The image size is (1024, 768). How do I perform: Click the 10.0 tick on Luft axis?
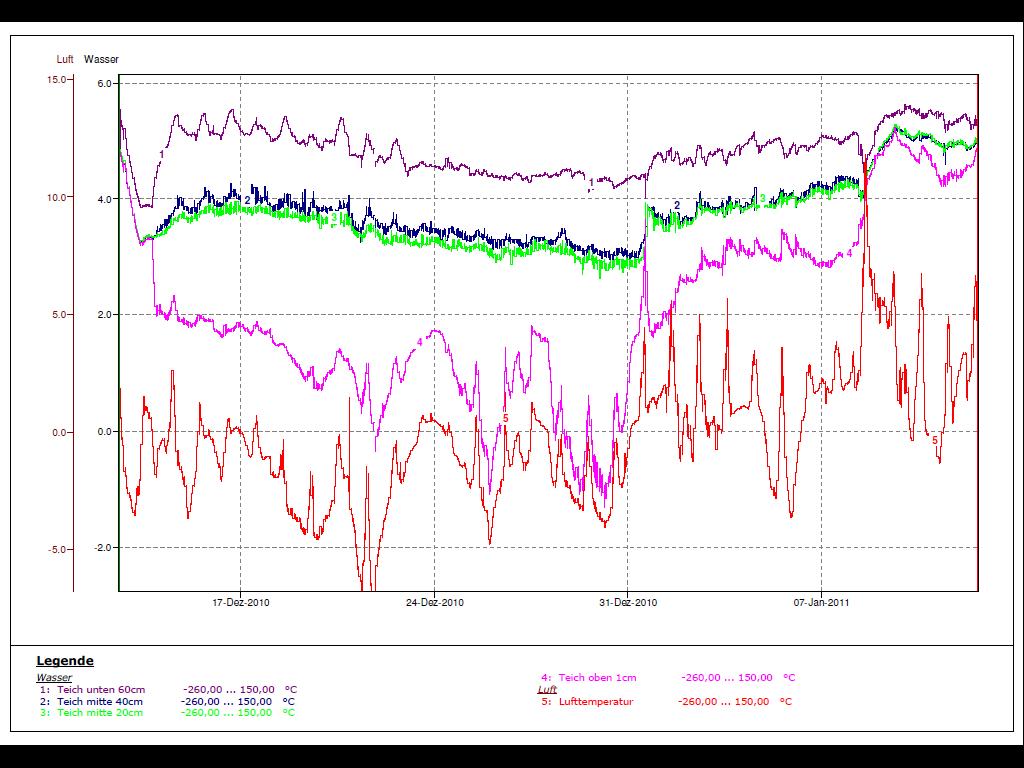[x=57, y=197]
